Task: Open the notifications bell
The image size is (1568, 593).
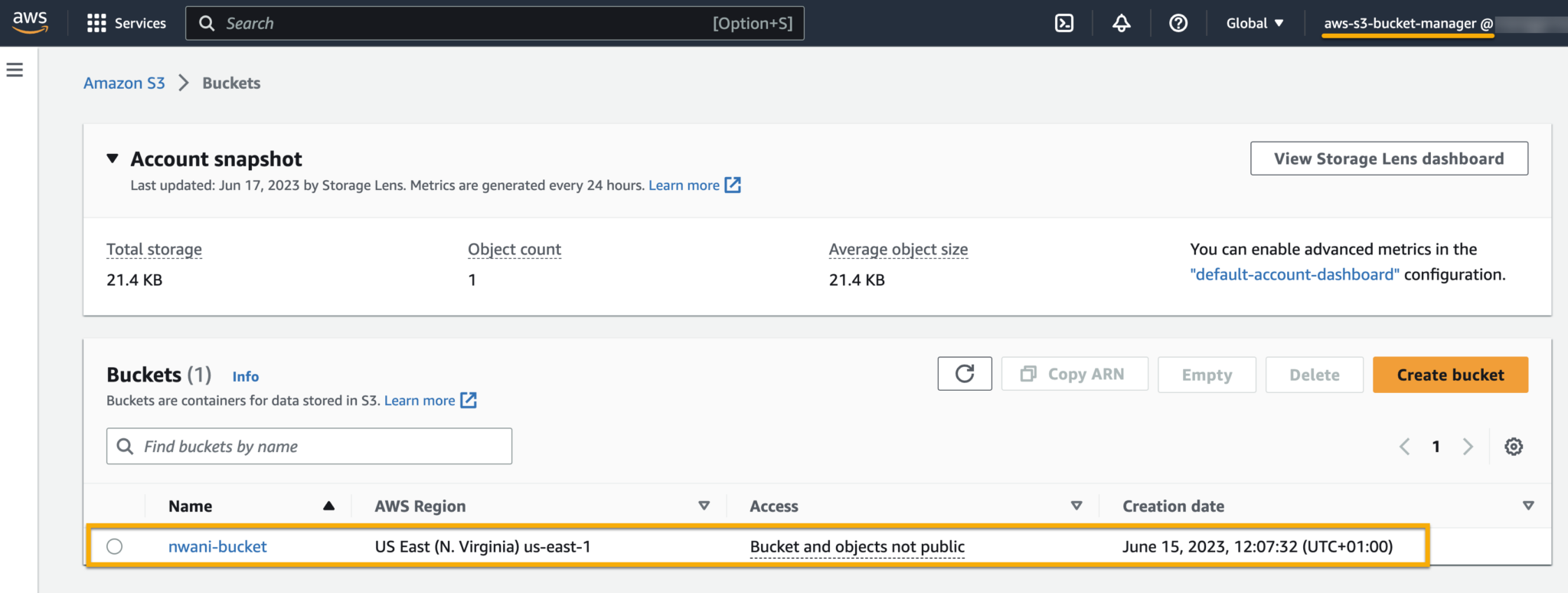Action: pyautogui.click(x=1121, y=23)
